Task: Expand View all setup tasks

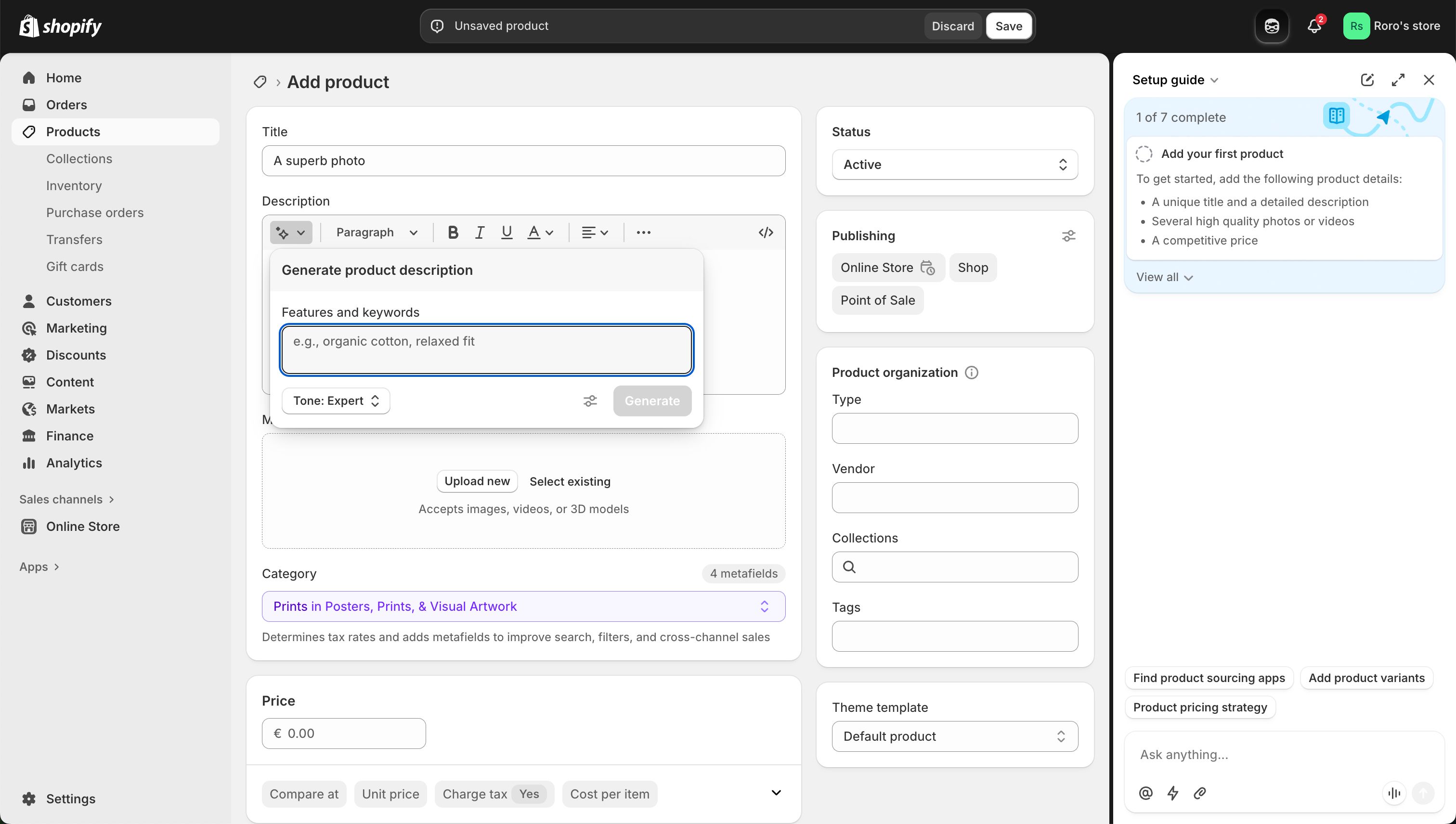Action: [1164, 277]
